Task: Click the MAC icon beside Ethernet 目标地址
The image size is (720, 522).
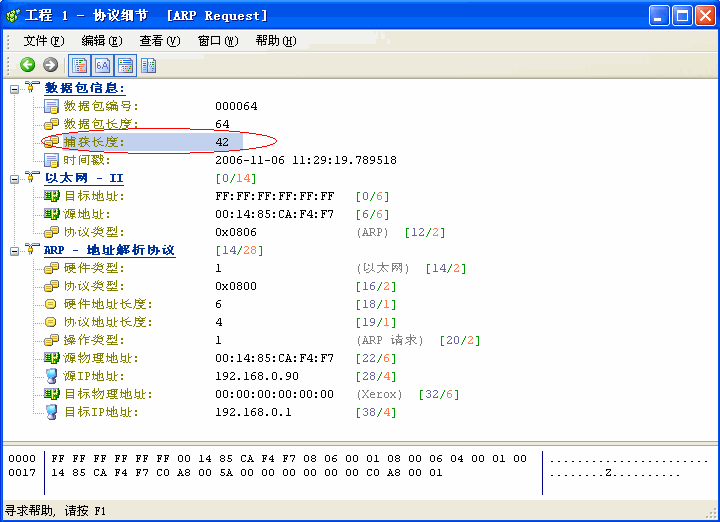Action: tap(51, 196)
